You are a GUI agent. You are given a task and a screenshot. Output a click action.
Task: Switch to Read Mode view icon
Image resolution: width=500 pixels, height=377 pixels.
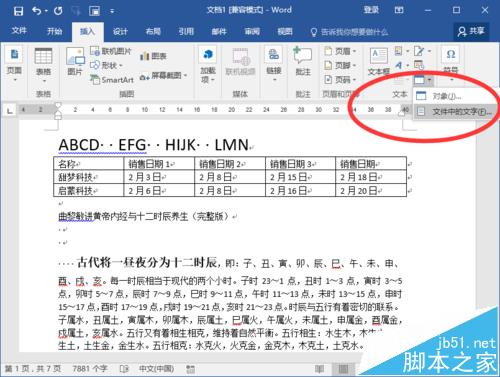tap(319, 369)
